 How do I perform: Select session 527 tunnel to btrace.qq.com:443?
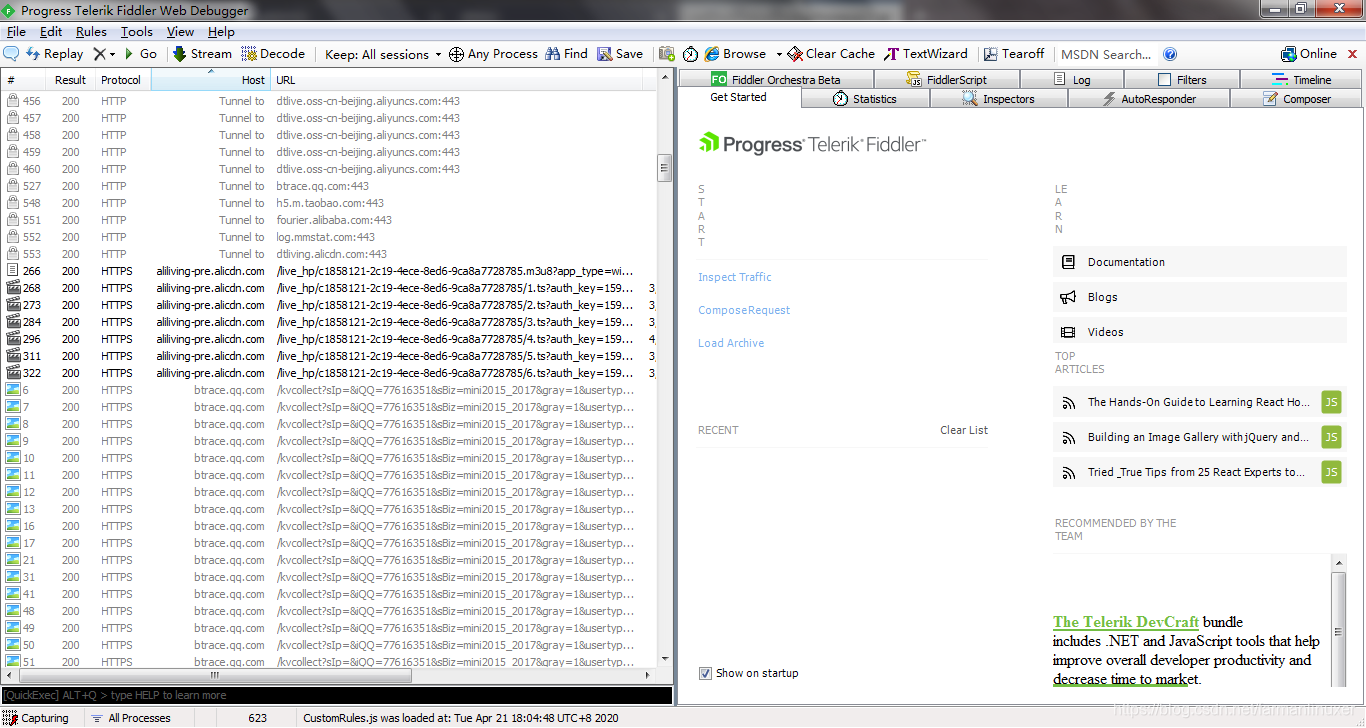click(x=330, y=186)
